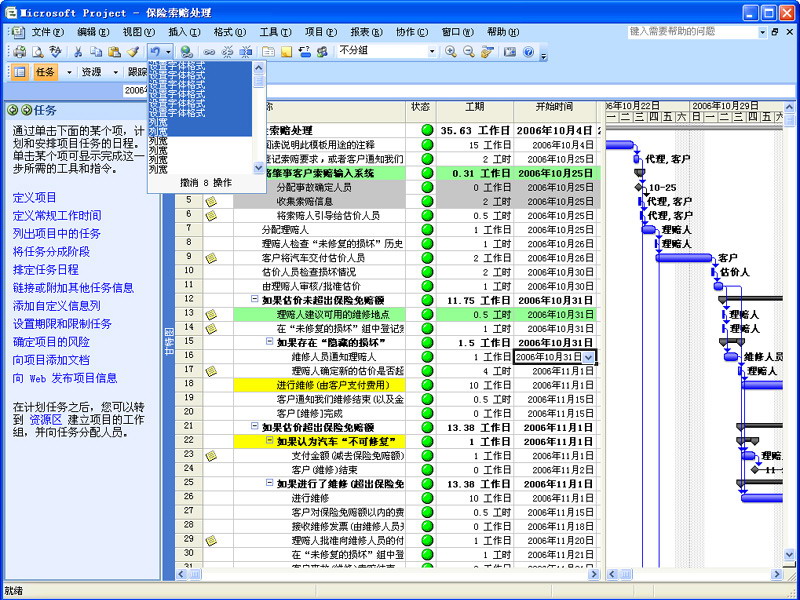The width and height of the screenshot is (800, 600).
Task: Click the 资源区 link
Action: [x=45, y=420]
